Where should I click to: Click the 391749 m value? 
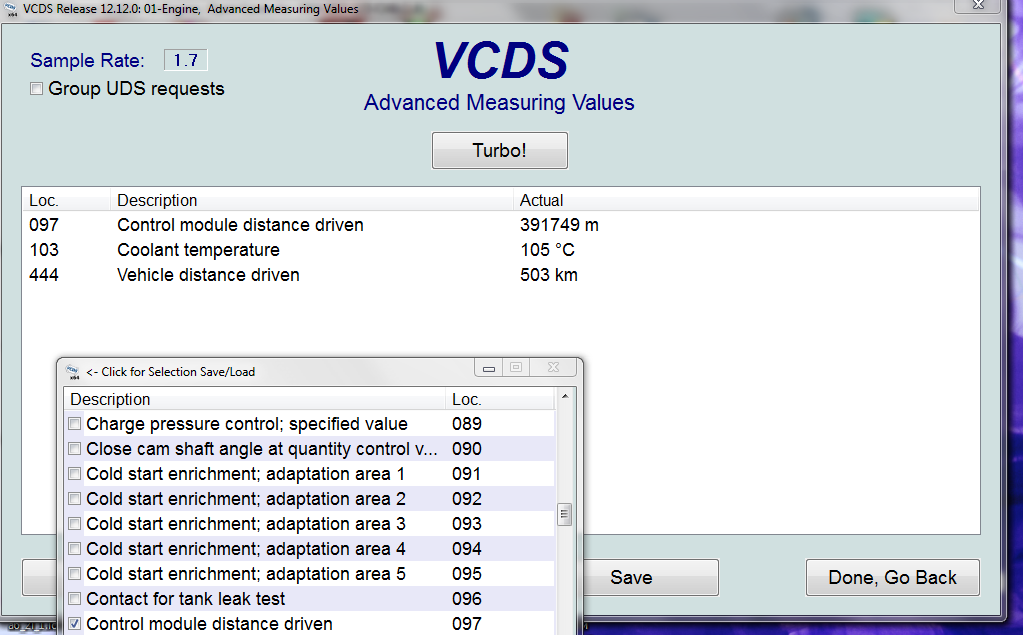(559, 225)
